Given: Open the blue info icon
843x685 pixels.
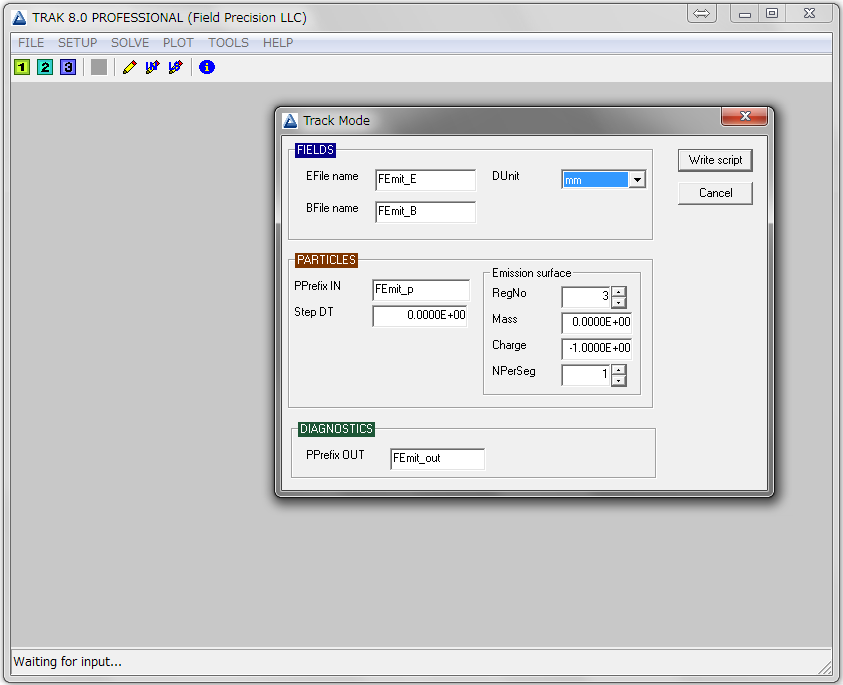Looking at the screenshot, I should point(207,67).
